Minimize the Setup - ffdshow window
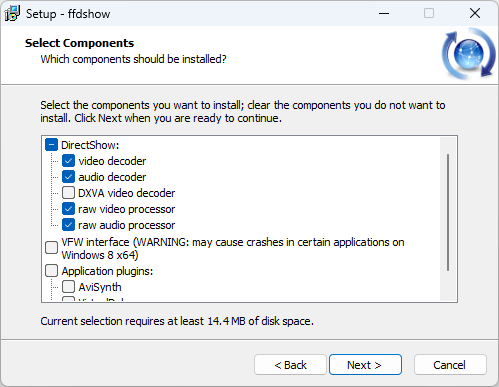The width and height of the screenshot is (499, 387). (384, 13)
